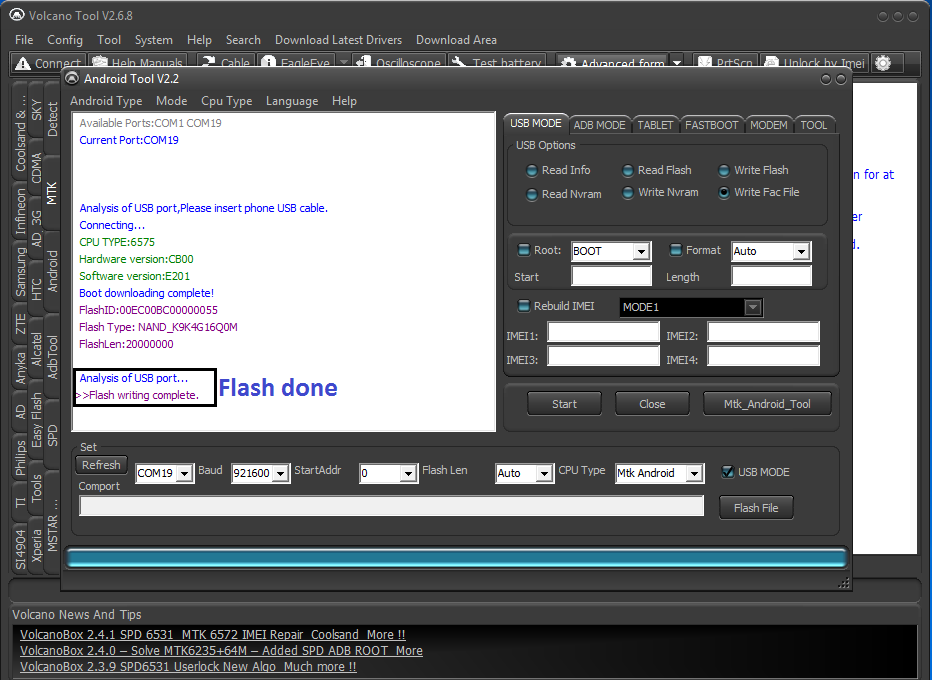Open the Format Auto dropdown
Viewport: 932px width, 680px height.
tap(801, 251)
